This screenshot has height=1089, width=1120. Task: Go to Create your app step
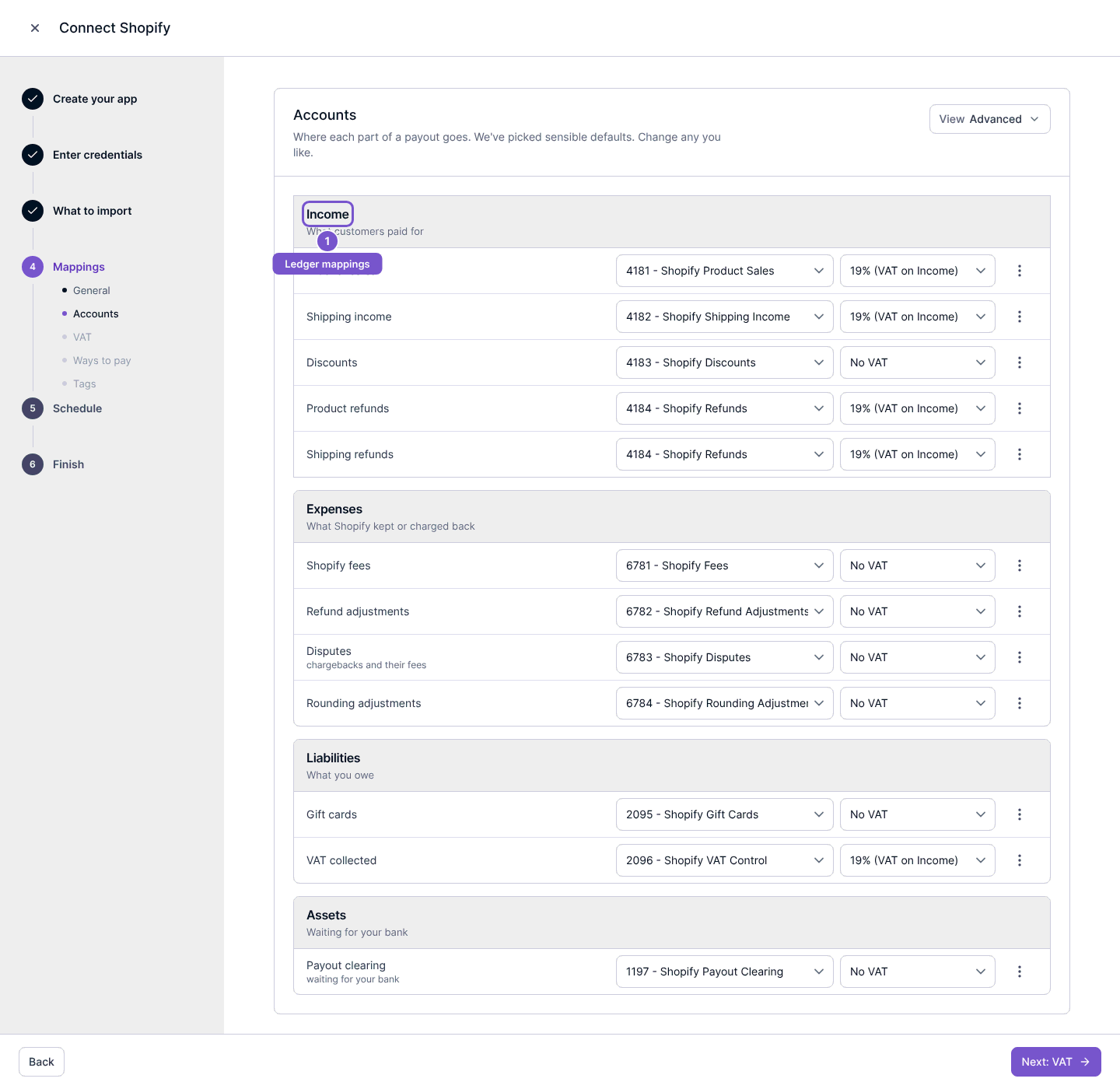point(95,99)
